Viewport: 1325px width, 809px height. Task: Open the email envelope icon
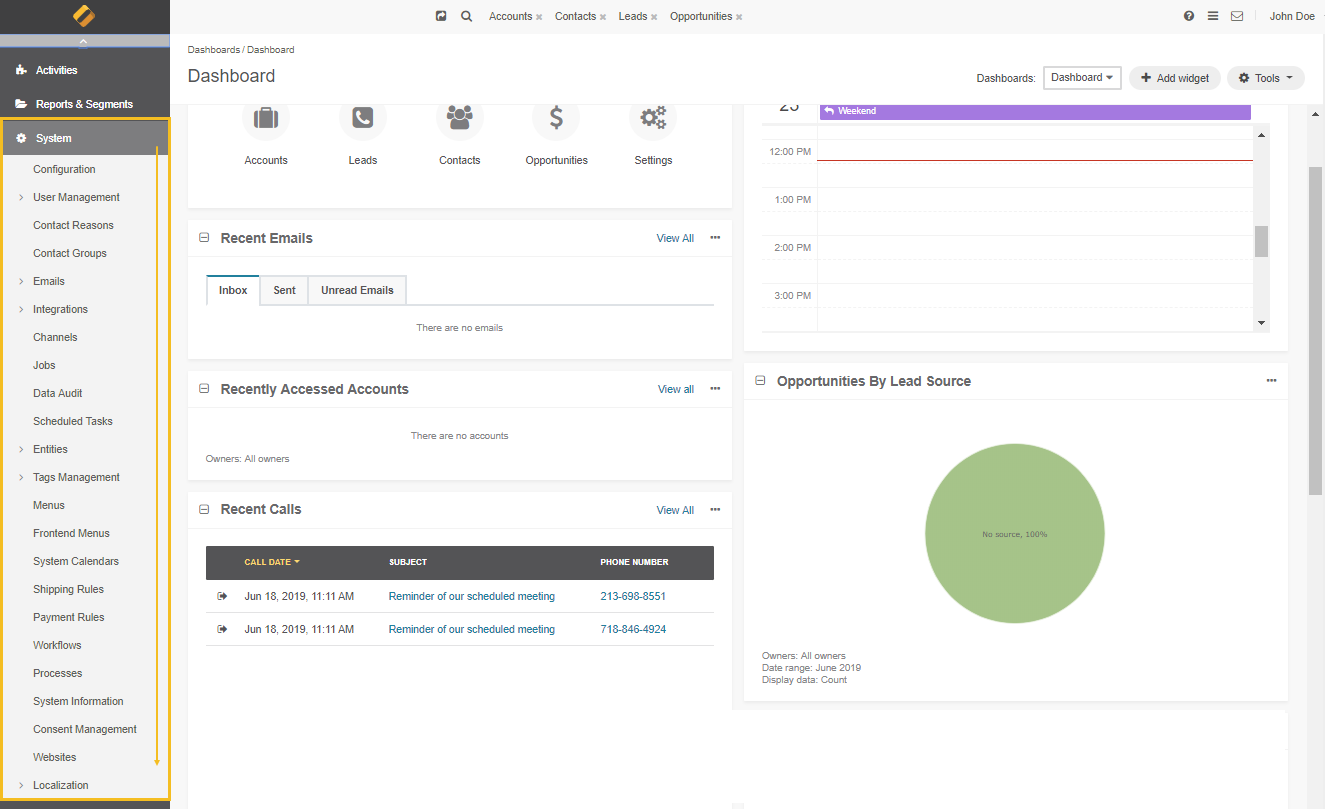[1237, 16]
